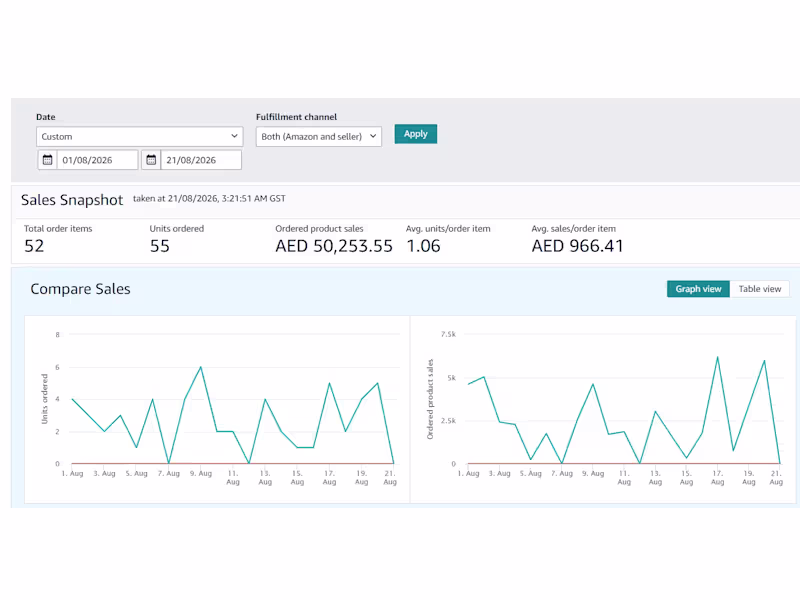
Task: Switch to Table view
Action: point(760,289)
